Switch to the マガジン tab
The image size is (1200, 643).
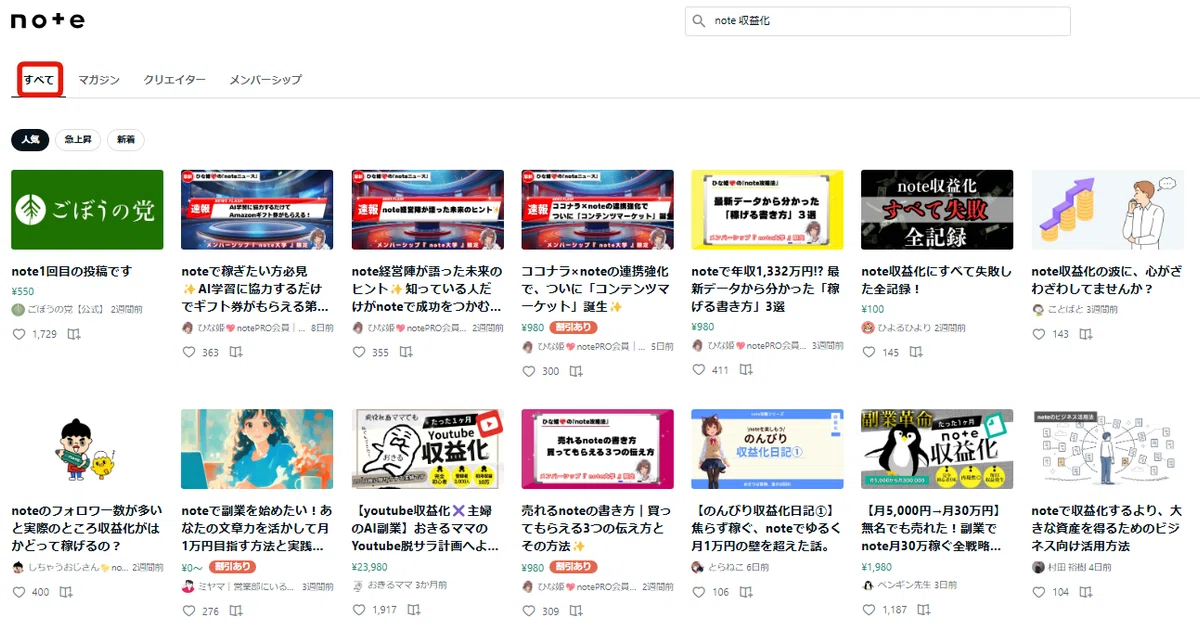[99, 80]
